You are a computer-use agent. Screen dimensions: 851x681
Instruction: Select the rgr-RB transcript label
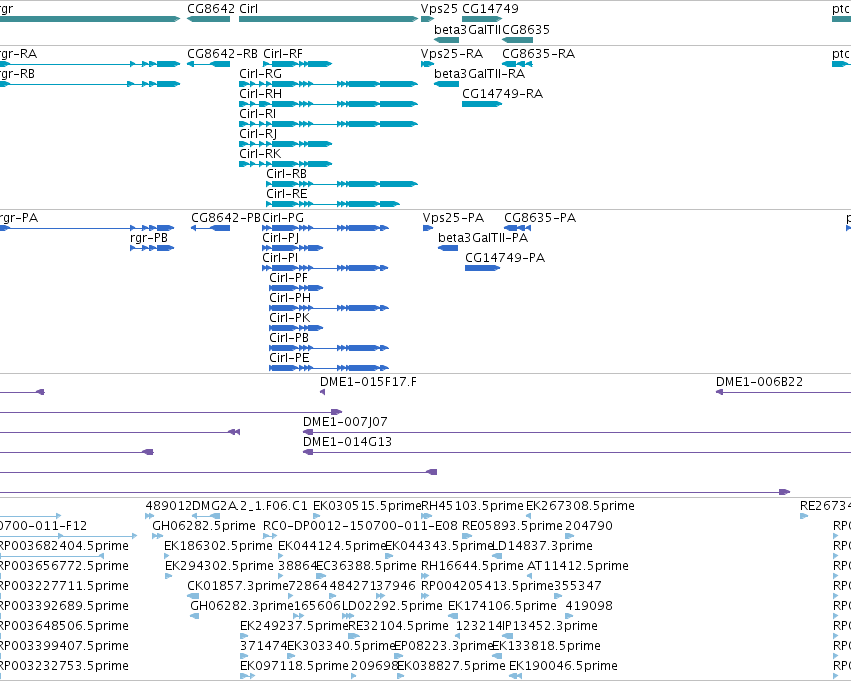[x=17, y=74]
